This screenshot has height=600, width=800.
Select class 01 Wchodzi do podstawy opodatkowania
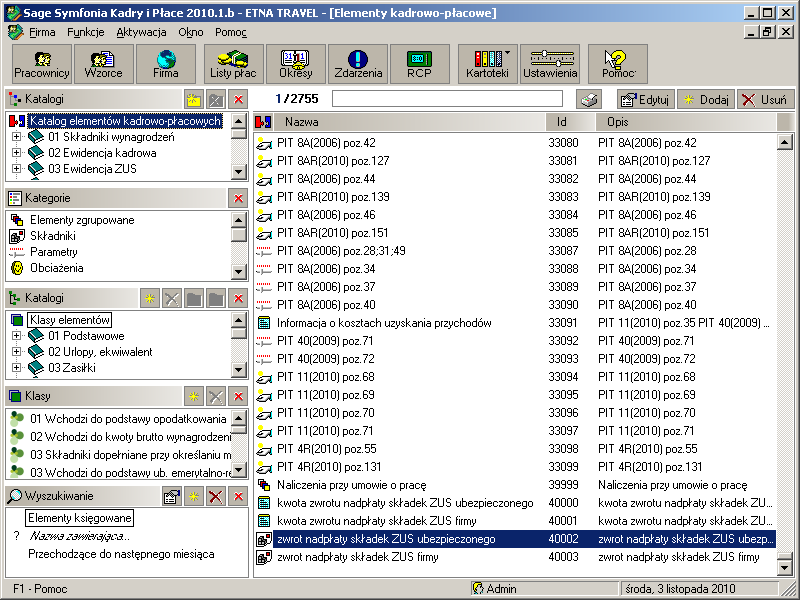point(128,419)
